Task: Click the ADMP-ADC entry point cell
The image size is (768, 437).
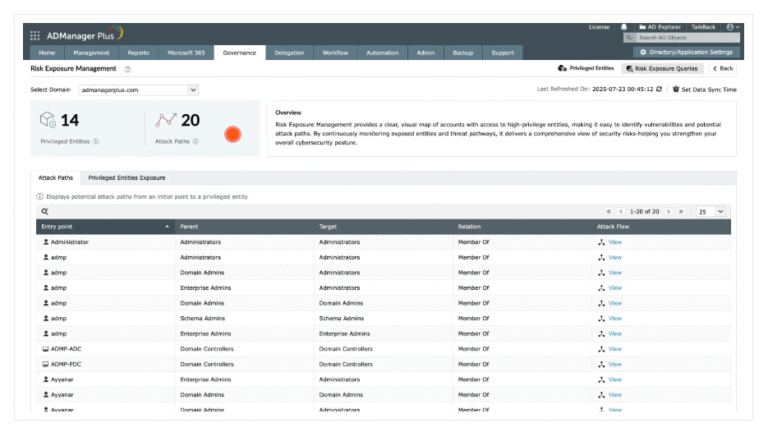Action: (105, 349)
